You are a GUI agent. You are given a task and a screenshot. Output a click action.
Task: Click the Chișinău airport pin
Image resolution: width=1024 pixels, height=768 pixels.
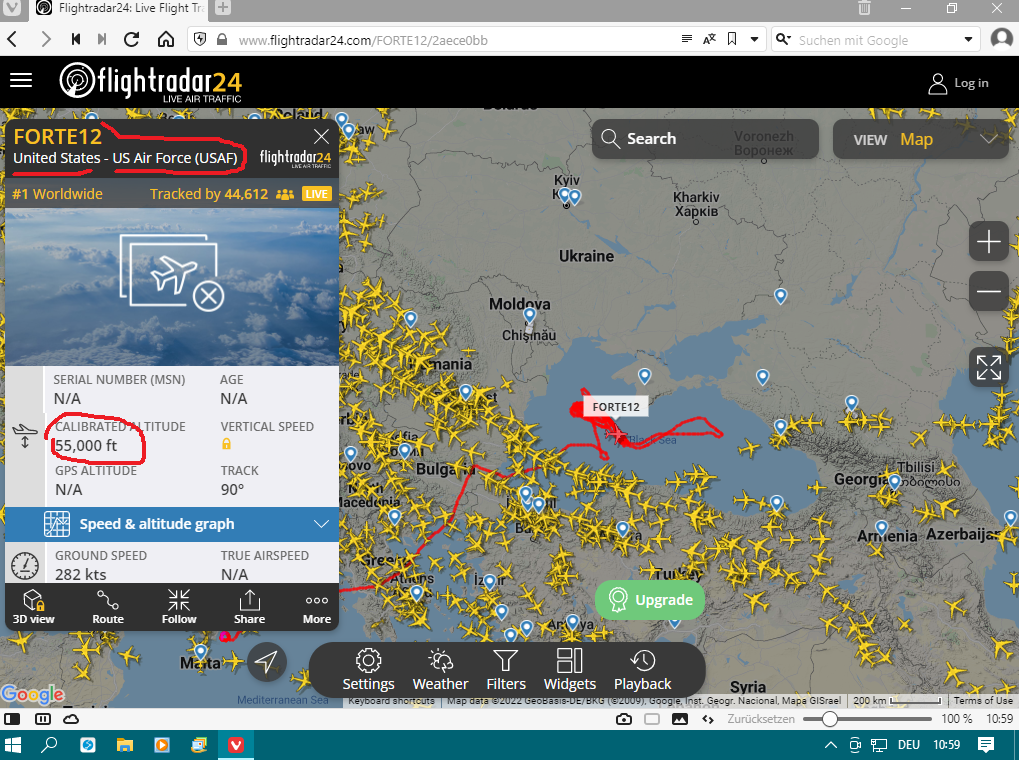(x=530, y=316)
